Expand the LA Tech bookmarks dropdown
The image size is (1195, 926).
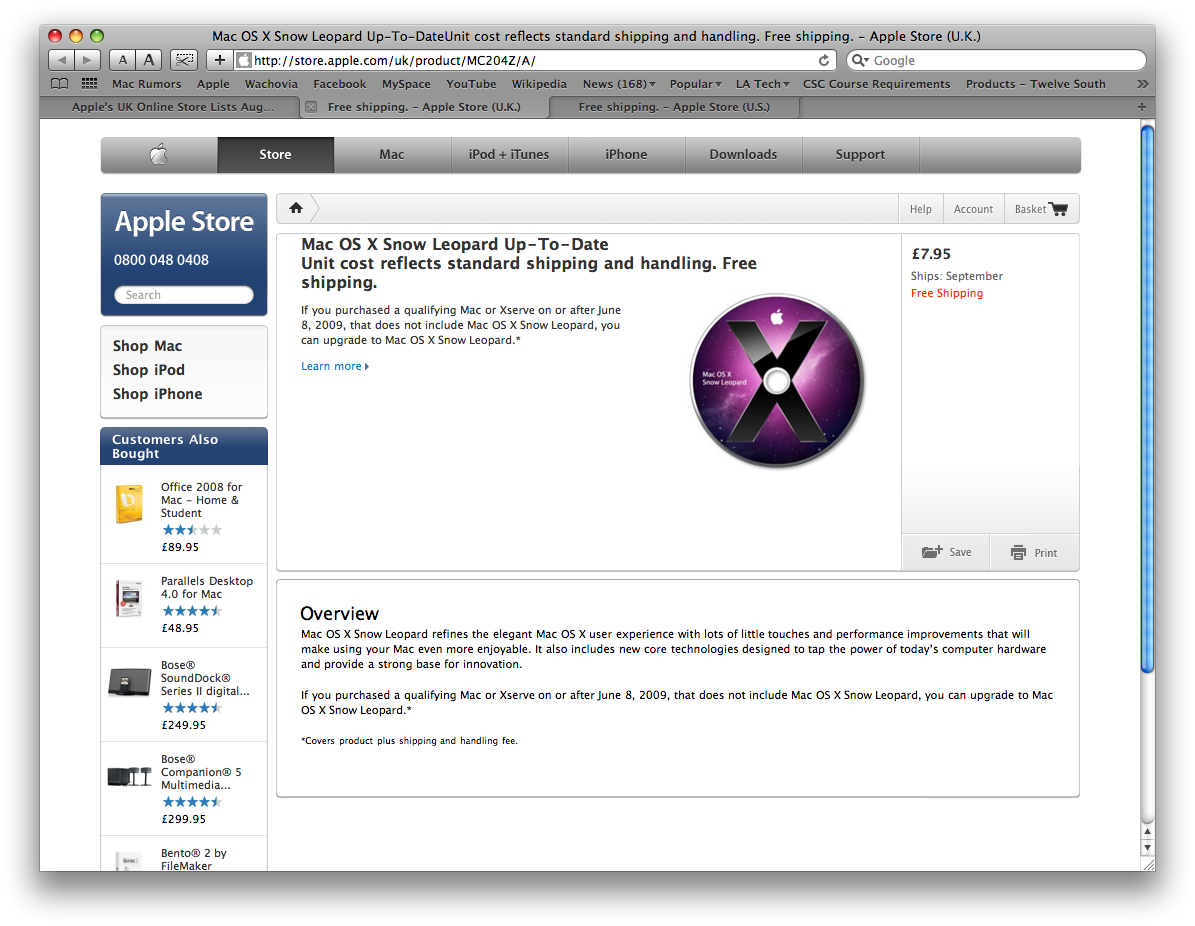pyautogui.click(x=762, y=84)
